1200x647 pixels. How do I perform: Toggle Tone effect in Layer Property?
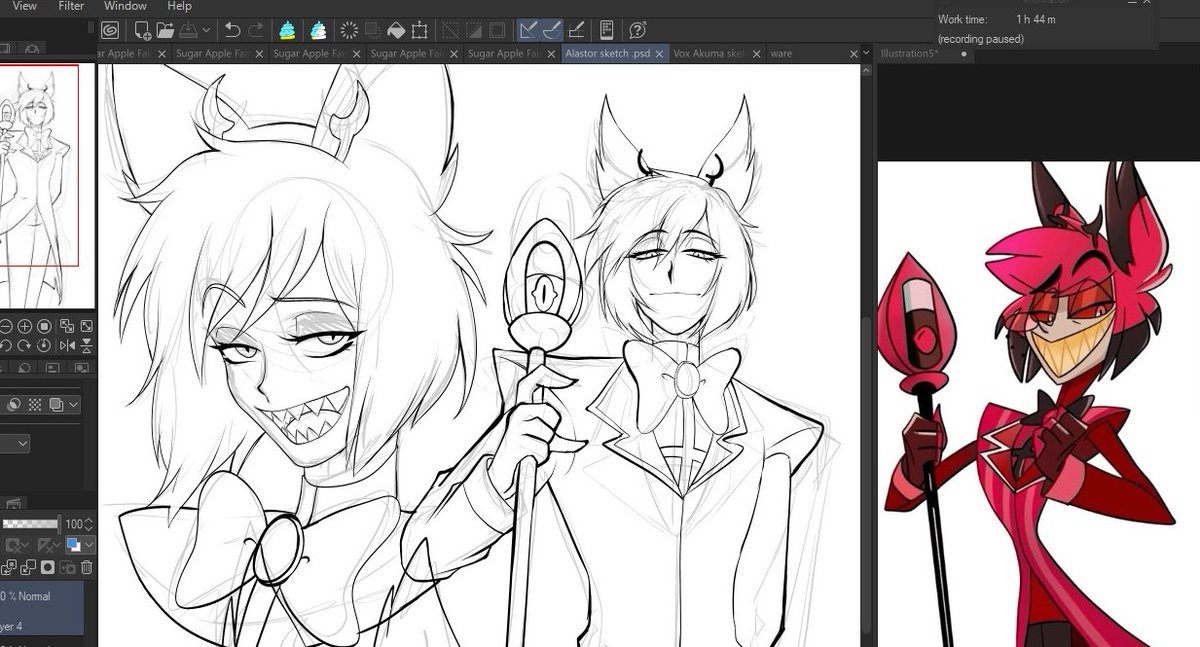tap(34, 405)
